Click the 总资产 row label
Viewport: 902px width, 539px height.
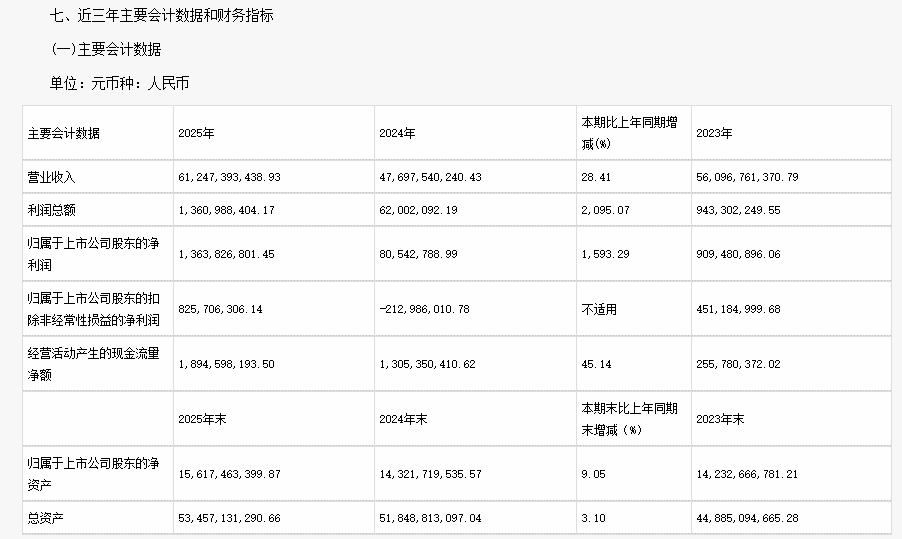[46, 518]
